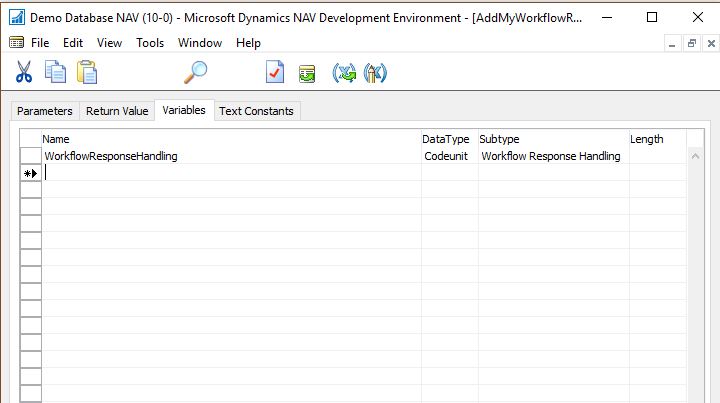Open the Window menu
The image size is (720, 403).
tap(200, 43)
